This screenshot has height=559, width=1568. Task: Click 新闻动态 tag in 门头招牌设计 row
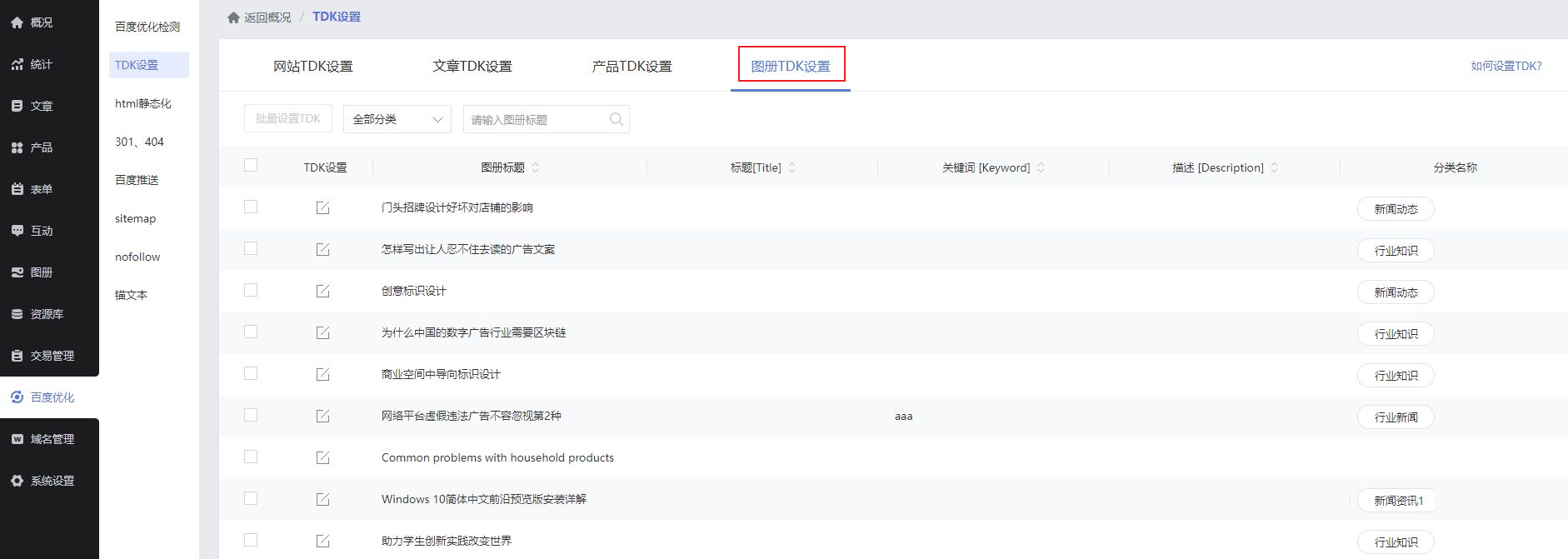[1396, 209]
